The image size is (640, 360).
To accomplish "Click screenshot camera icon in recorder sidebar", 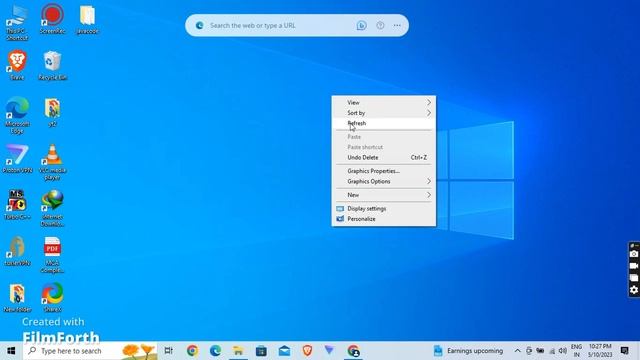I will coord(633,254).
